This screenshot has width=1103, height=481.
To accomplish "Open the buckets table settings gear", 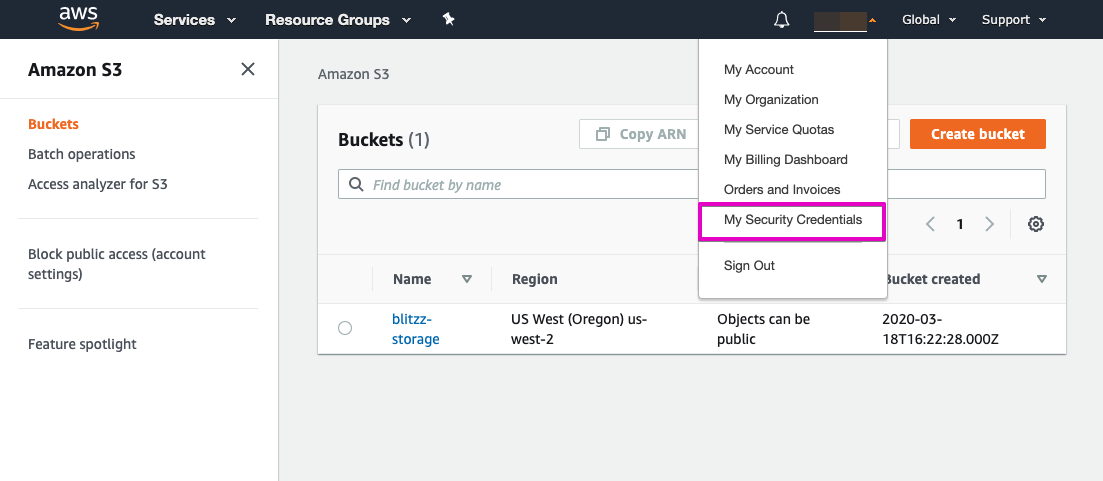I will (1035, 224).
